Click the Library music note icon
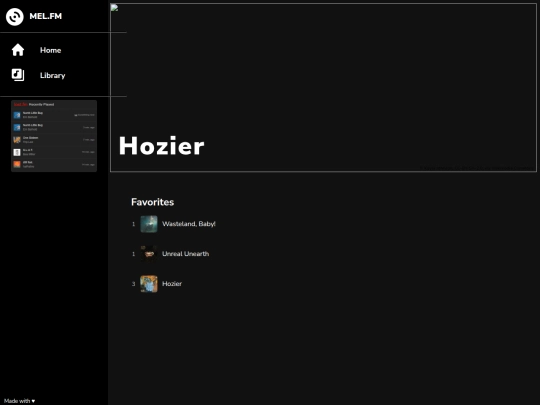Screen dimensions: 540x405 pyautogui.click(x=18, y=74)
